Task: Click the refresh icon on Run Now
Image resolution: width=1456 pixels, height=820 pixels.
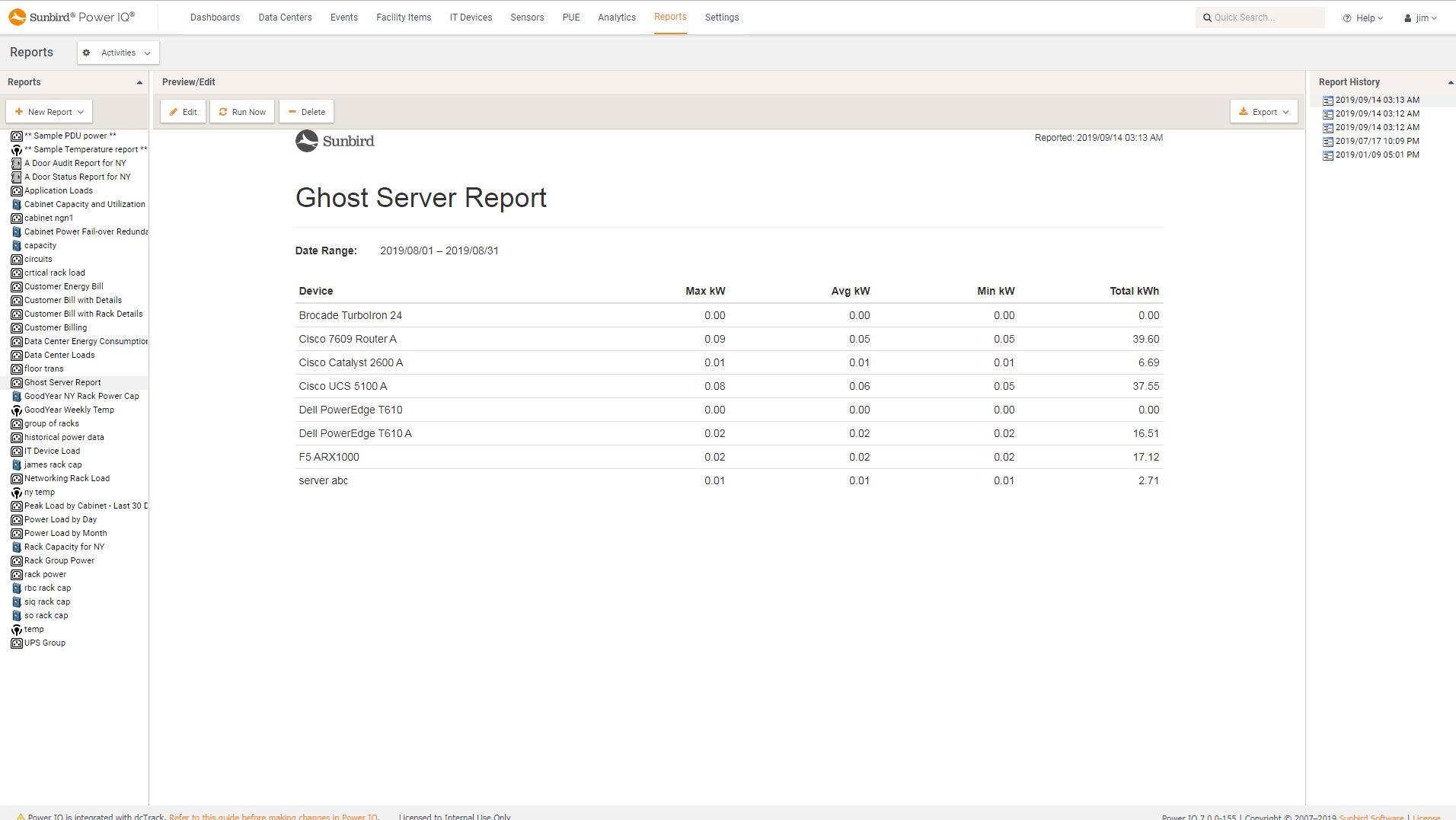Action: pos(222,111)
